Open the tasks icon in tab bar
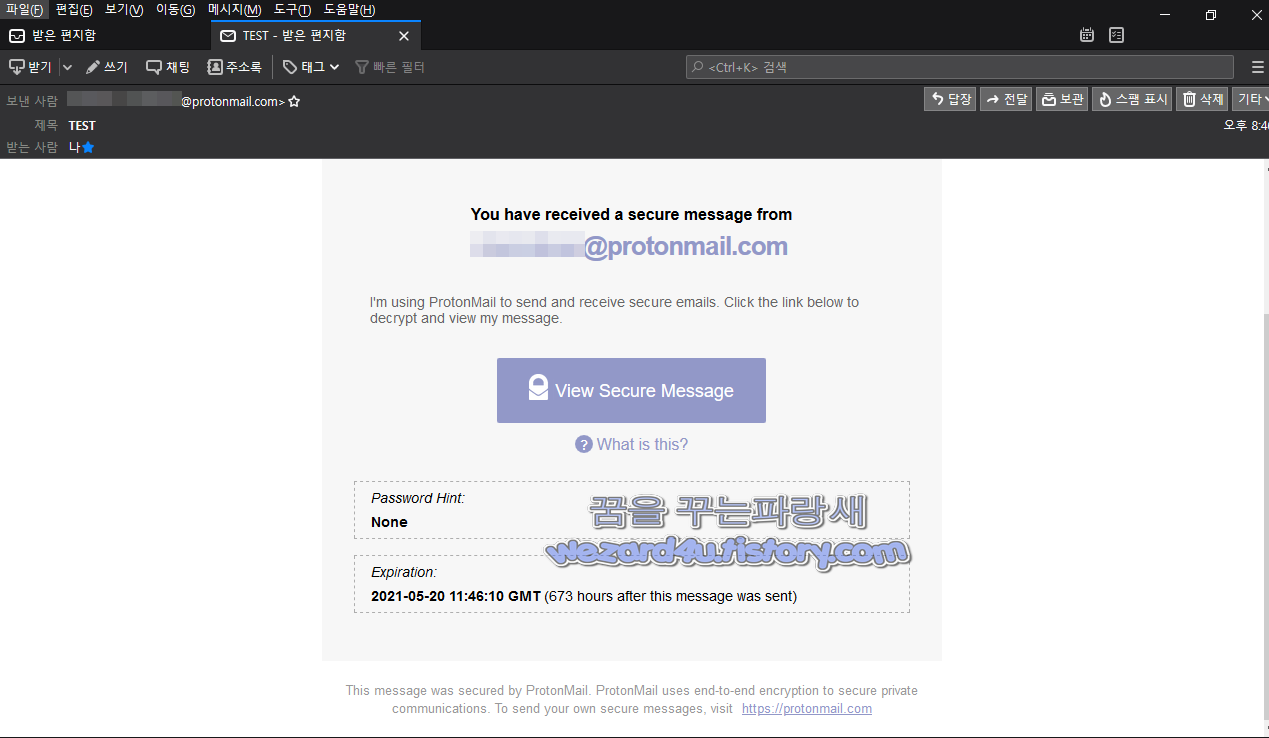This screenshot has height=738, width=1269. [x=1116, y=35]
